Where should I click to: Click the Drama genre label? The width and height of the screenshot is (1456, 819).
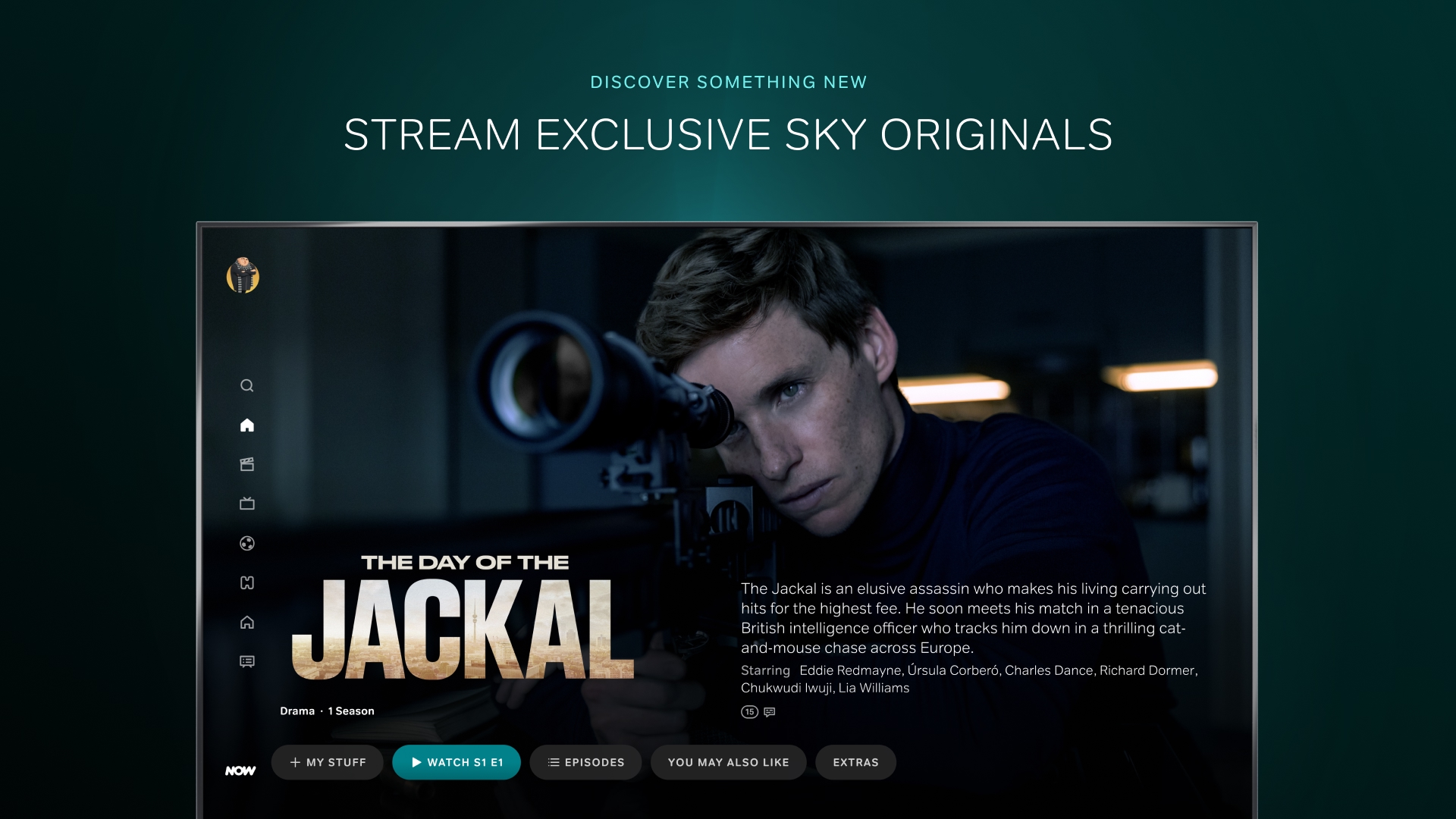pyautogui.click(x=297, y=711)
